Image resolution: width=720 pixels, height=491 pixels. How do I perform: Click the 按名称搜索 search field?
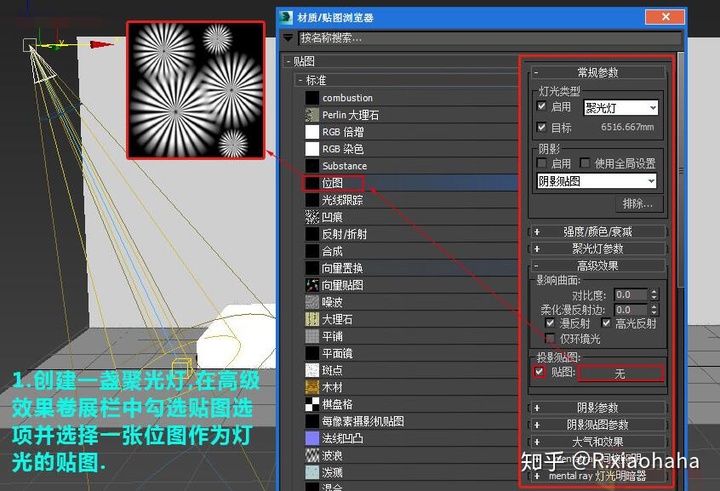[489, 38]
